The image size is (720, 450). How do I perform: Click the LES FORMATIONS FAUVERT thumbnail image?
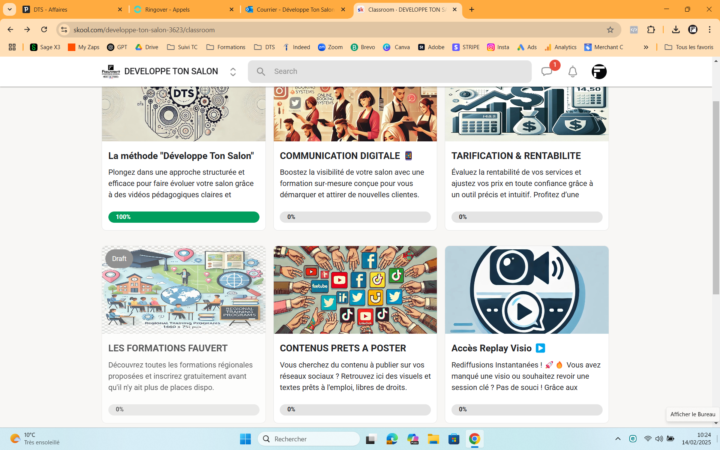[184, 290]
